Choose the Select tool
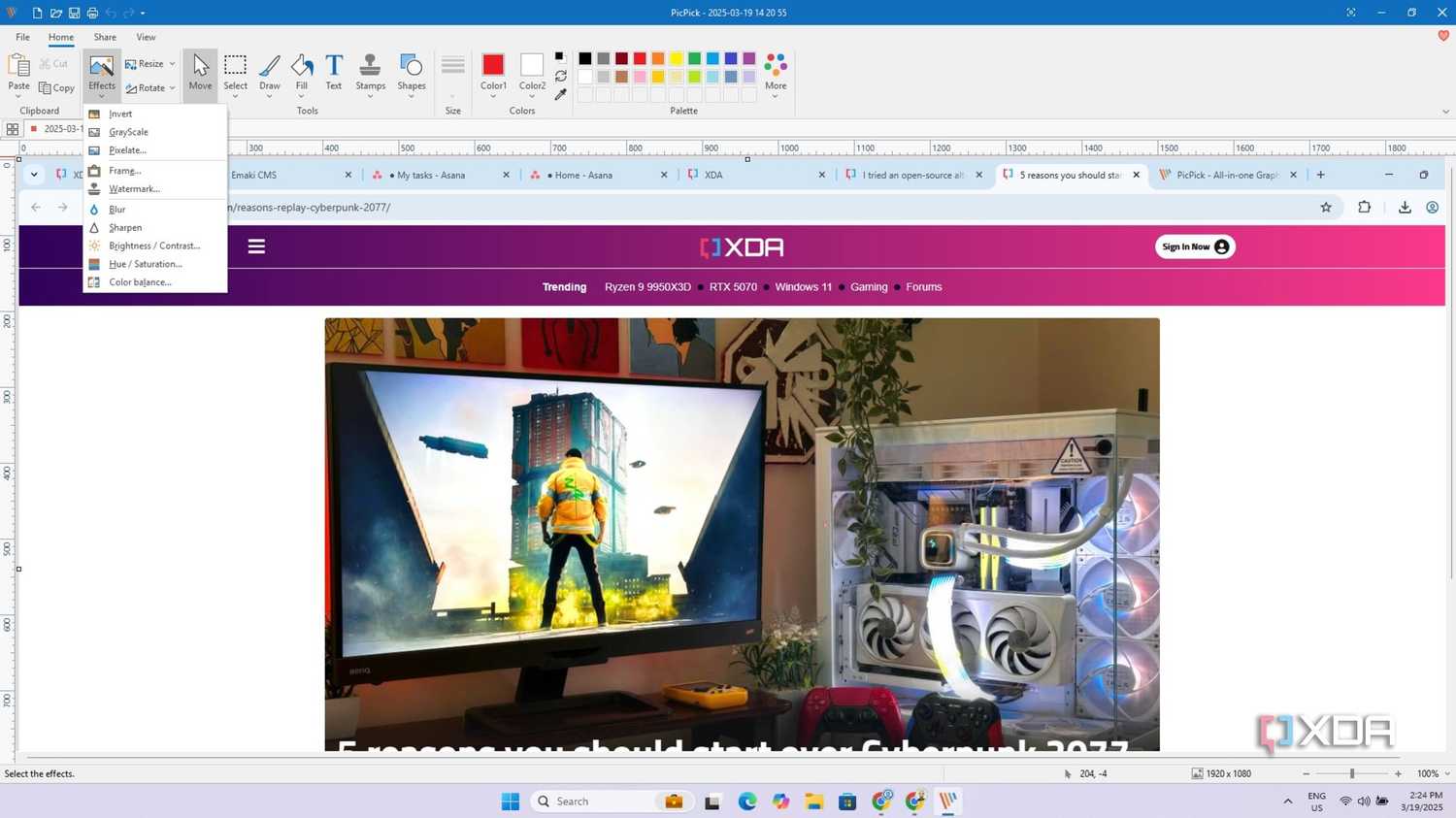The width and height of the screenshot is (1456, 818). click(235, 75)
